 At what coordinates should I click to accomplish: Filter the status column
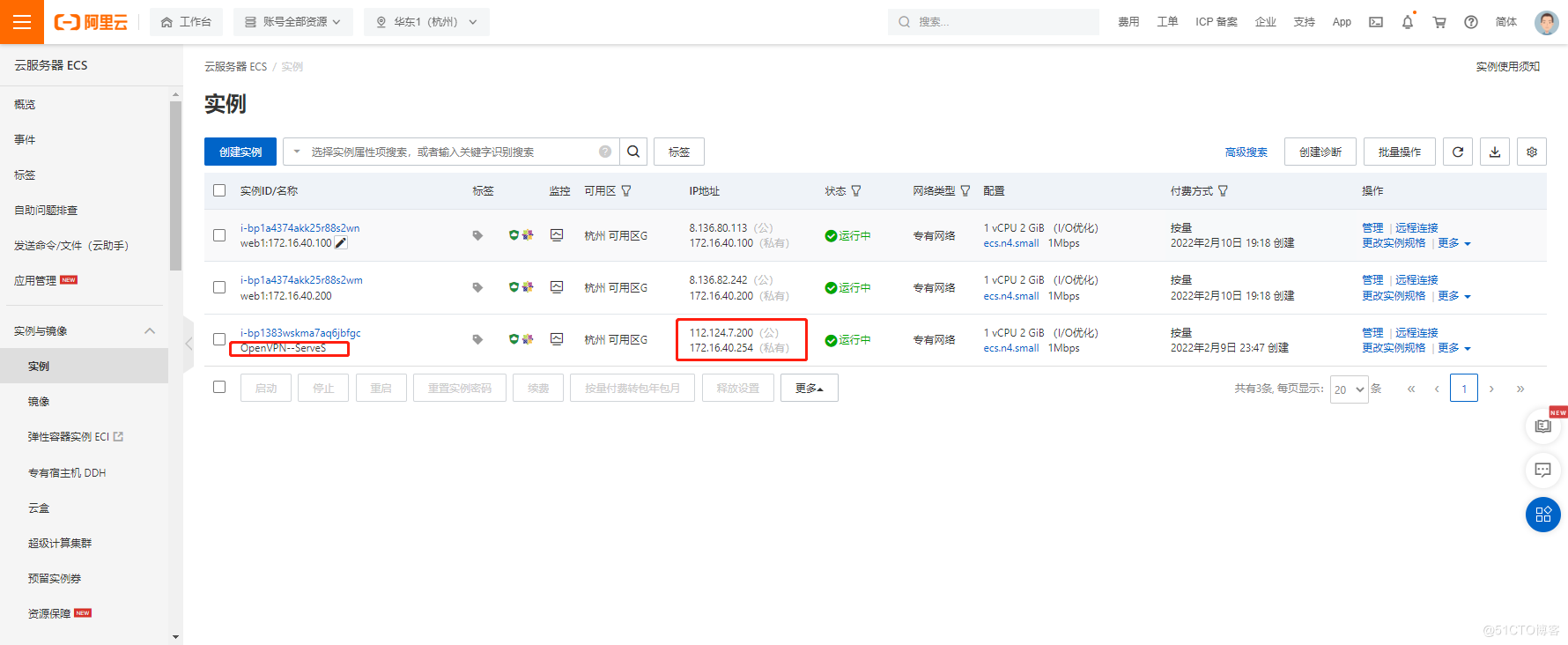[x=856, y=191]
